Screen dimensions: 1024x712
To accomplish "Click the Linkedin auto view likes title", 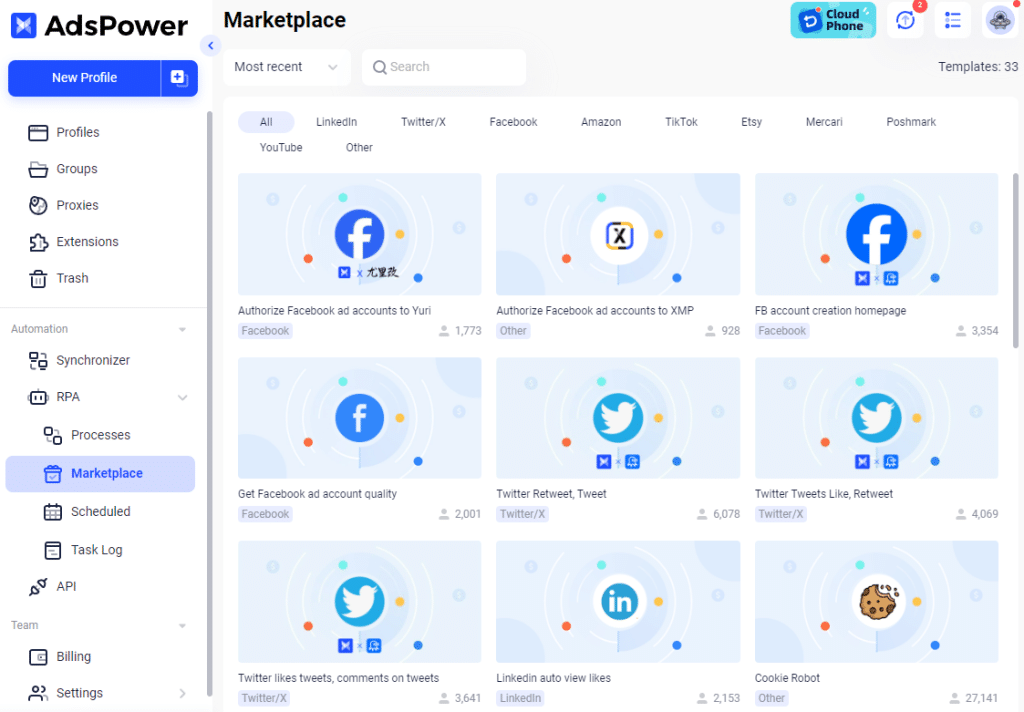I will pyautogui.click(x=553, y=678).
